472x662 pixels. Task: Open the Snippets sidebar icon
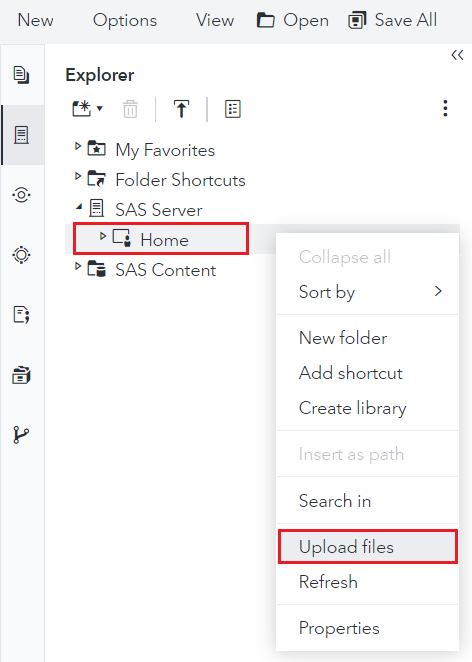tap(22, 315)
